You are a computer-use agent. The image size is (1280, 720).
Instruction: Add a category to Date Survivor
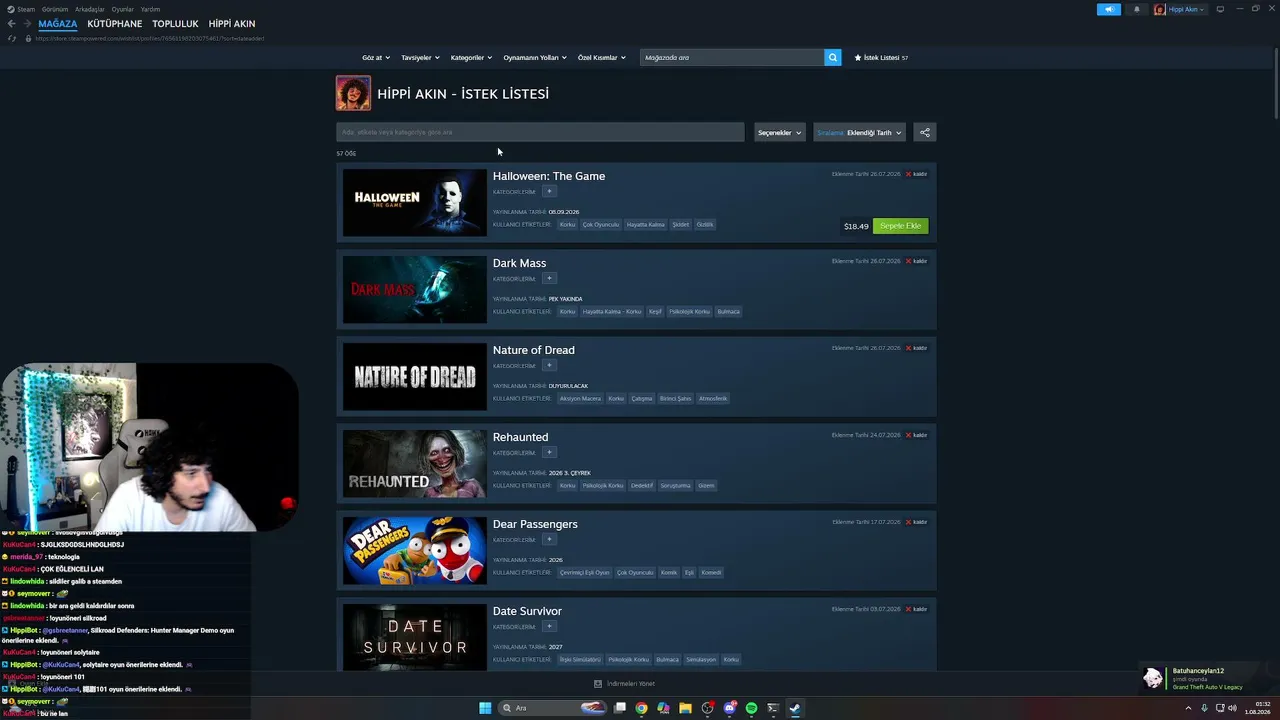coord(549,626)
